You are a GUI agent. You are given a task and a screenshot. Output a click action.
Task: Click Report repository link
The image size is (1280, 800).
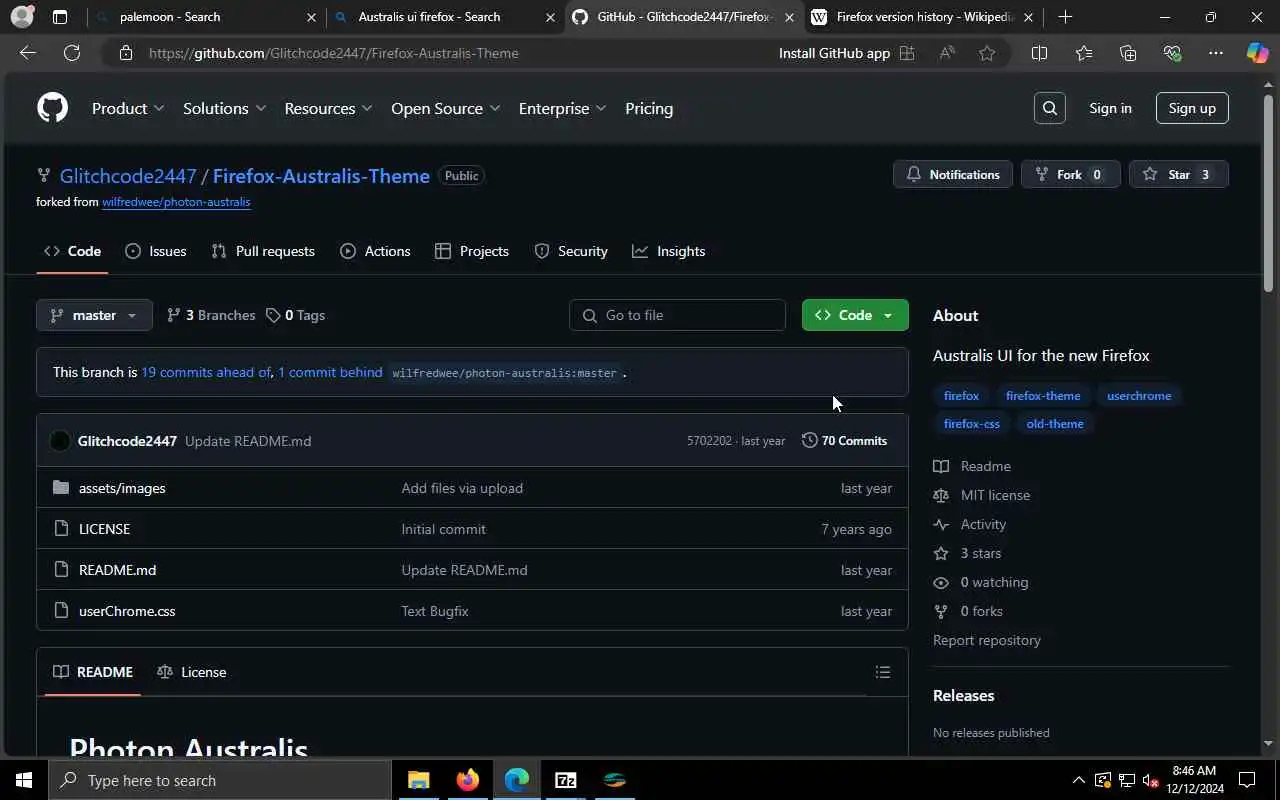click(x=987, y=640)
